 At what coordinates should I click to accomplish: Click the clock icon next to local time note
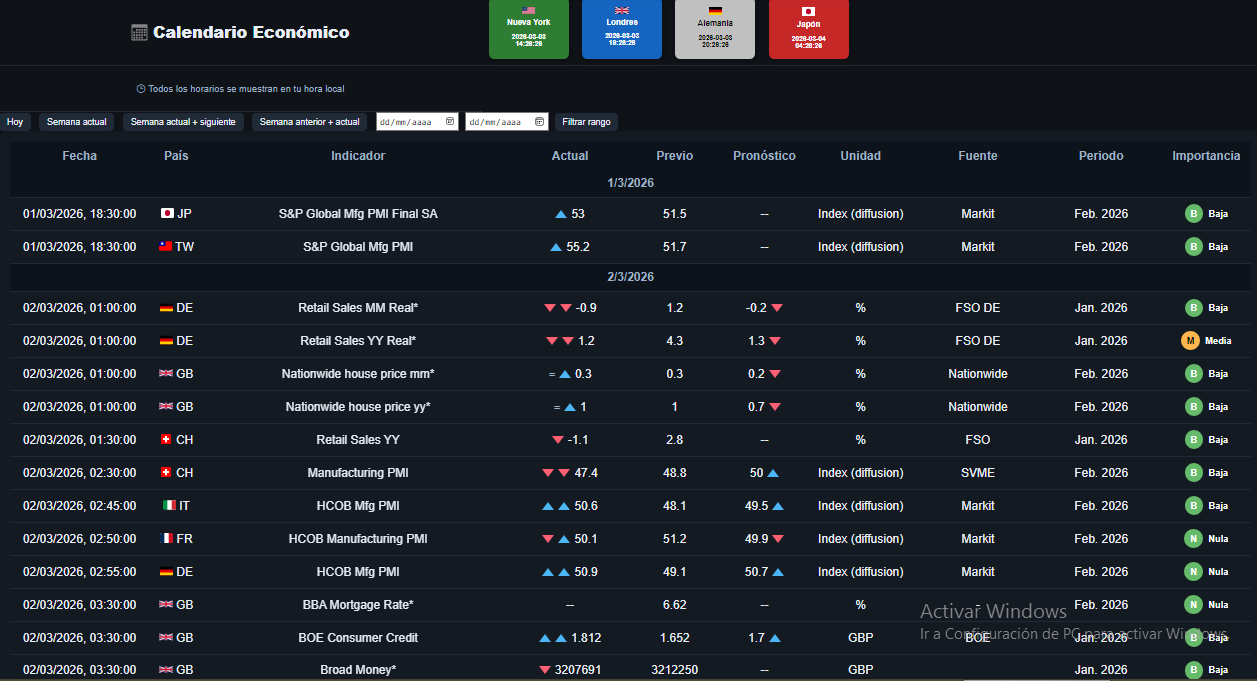[141, 89]
